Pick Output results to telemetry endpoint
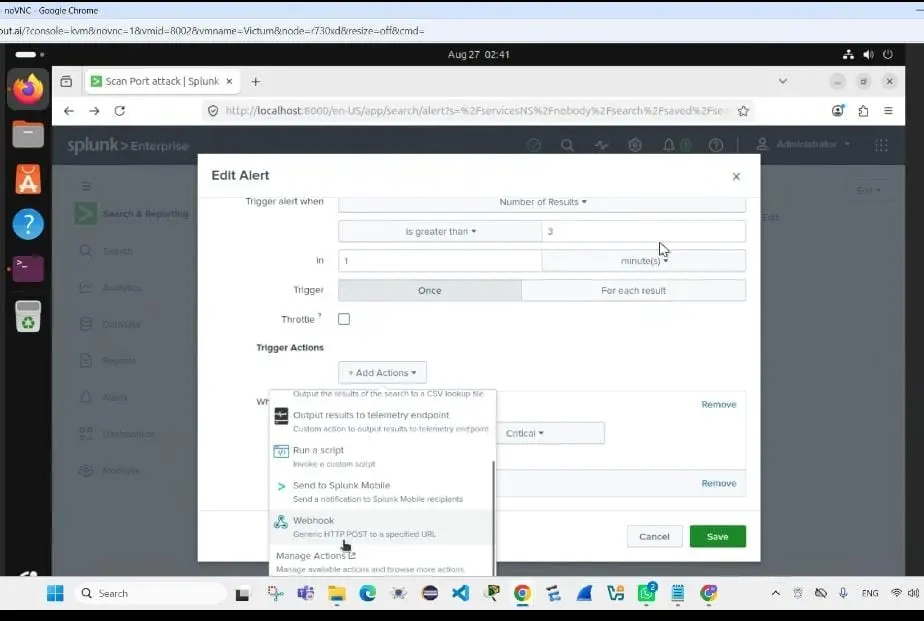 tap(382, 421)
